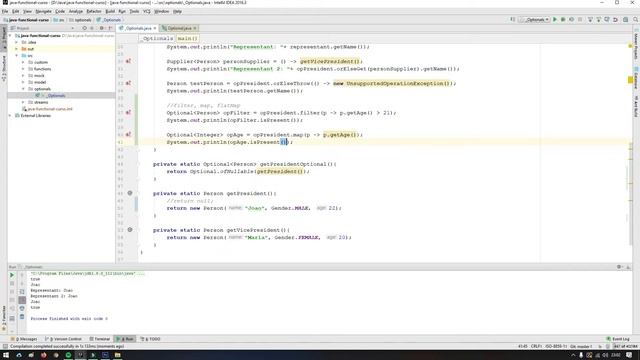Collapse the optionals package

click(23, 89)
